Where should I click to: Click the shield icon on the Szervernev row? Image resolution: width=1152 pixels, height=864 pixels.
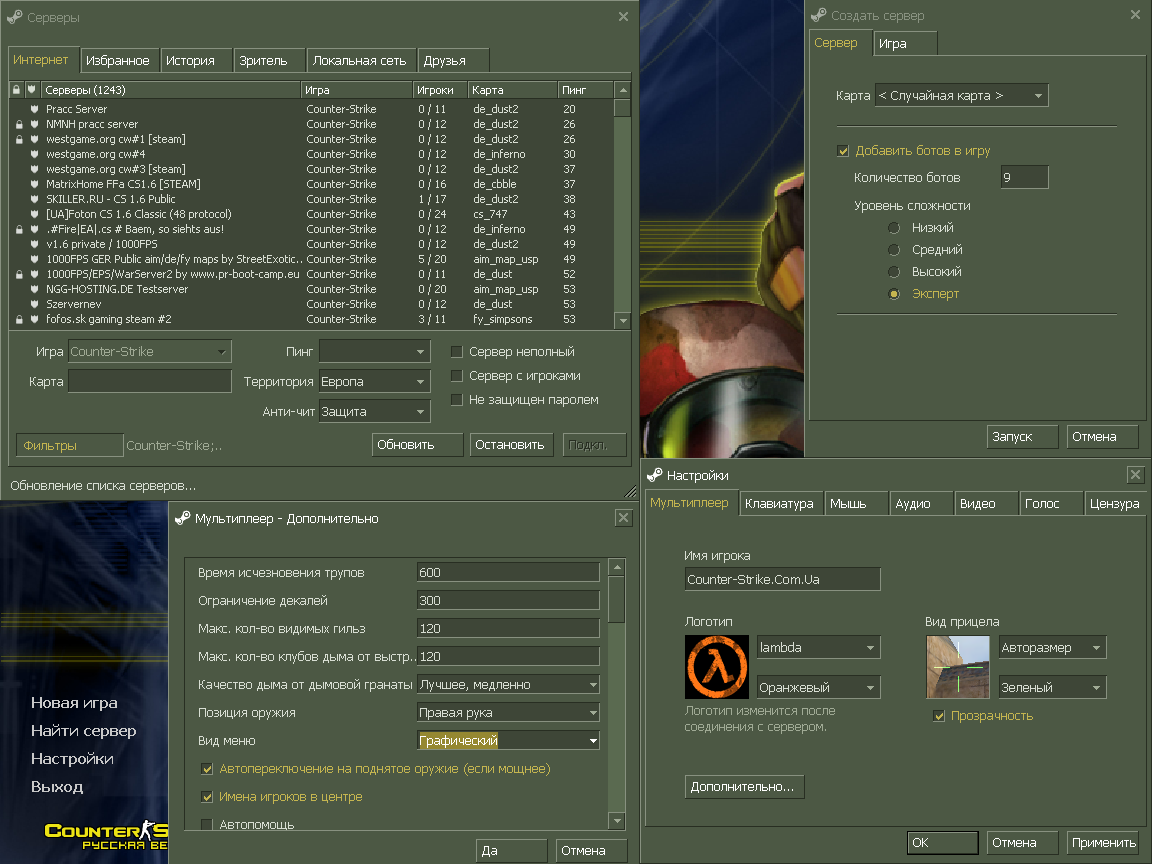pos(35,304)
